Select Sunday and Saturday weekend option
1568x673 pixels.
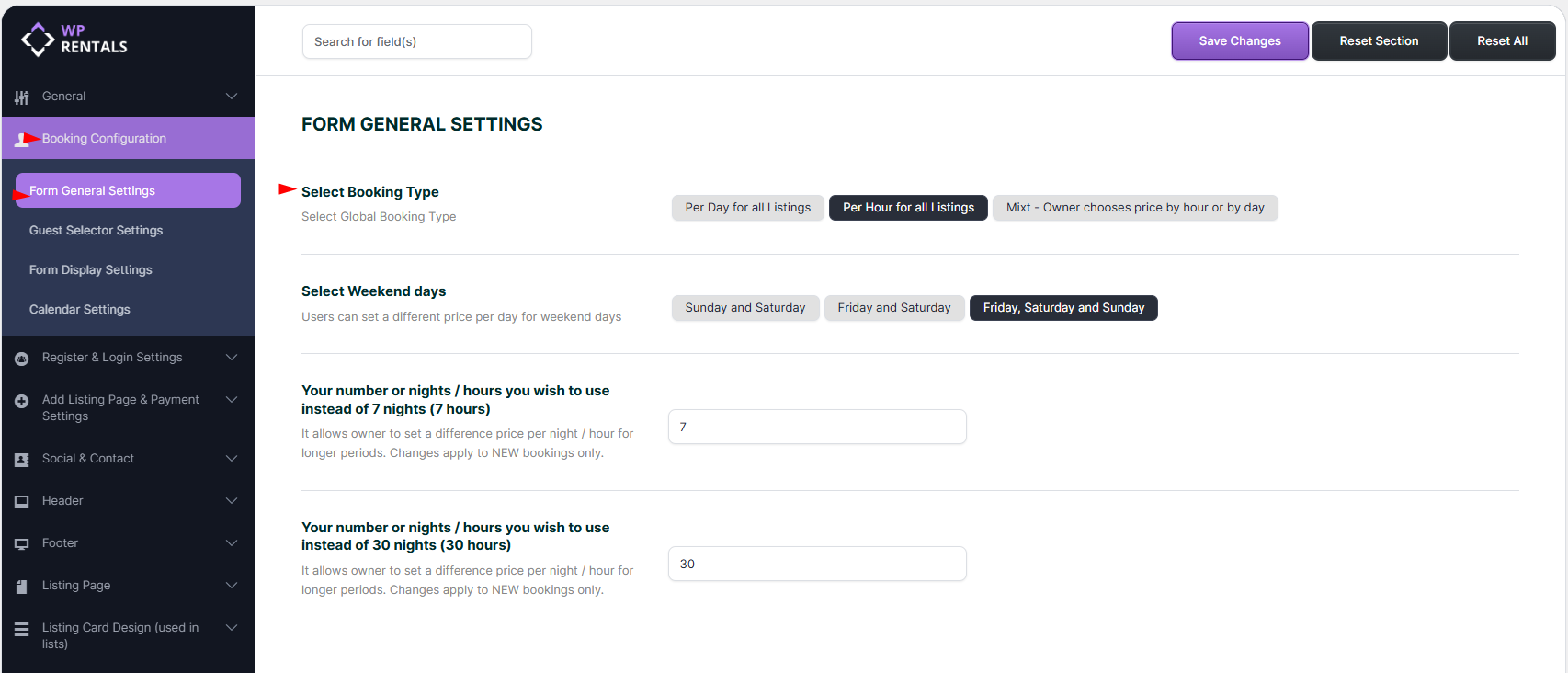744,308
